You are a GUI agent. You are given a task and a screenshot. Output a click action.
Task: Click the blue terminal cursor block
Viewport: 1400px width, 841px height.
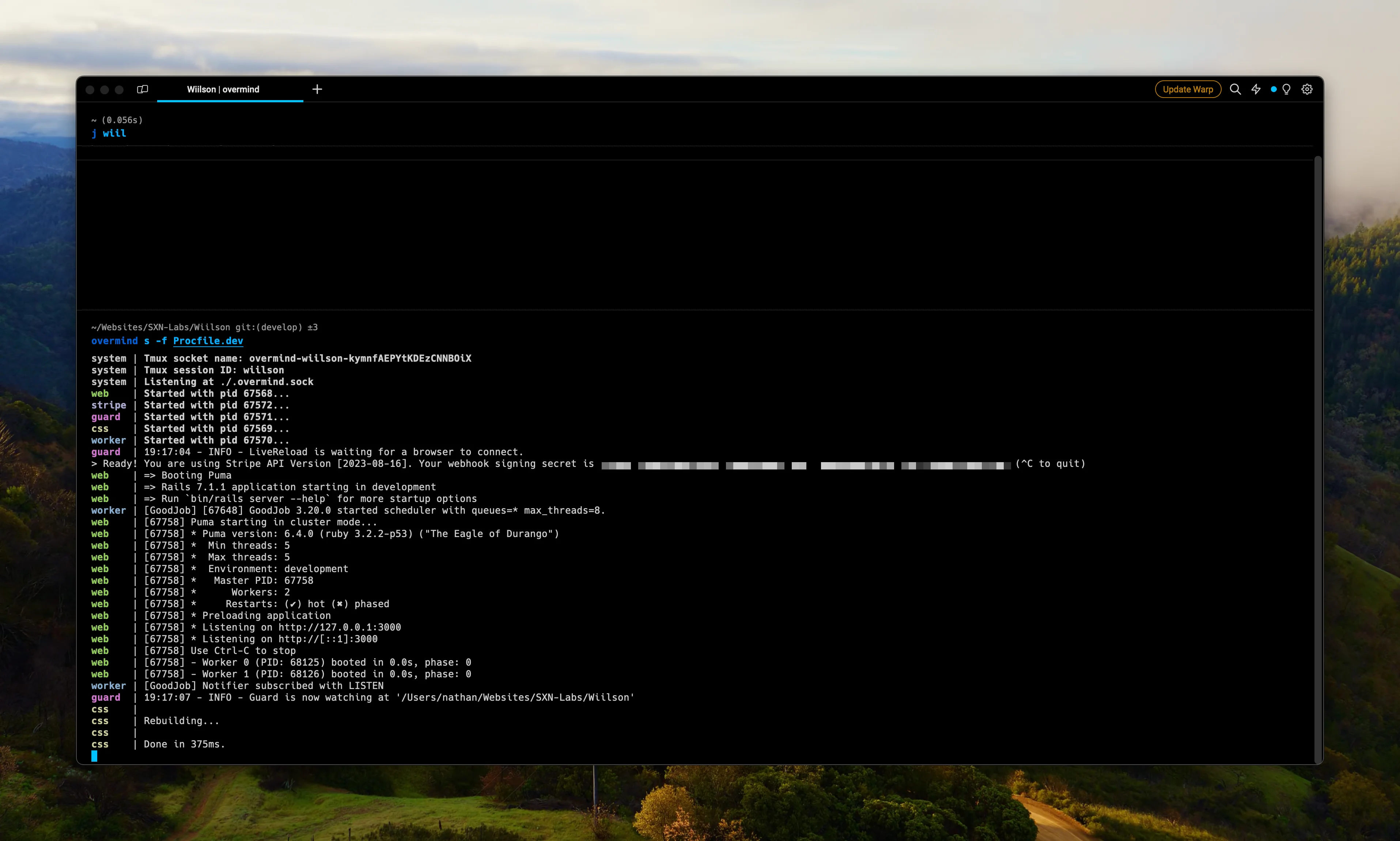coord(94,756)
